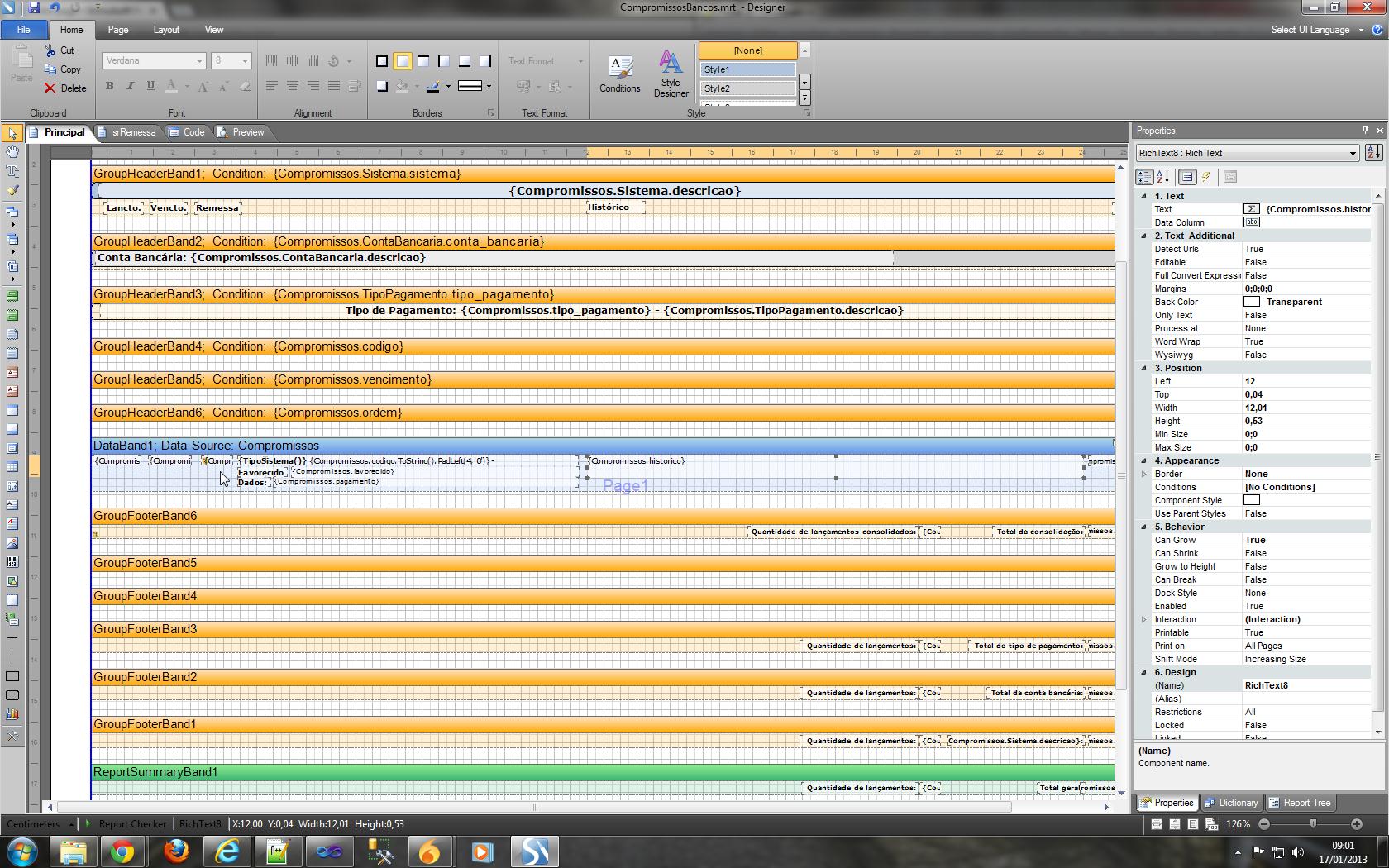1389x868 pixels.
Task: Collapse the '1. Text' property category
Action: (1144, 196)
